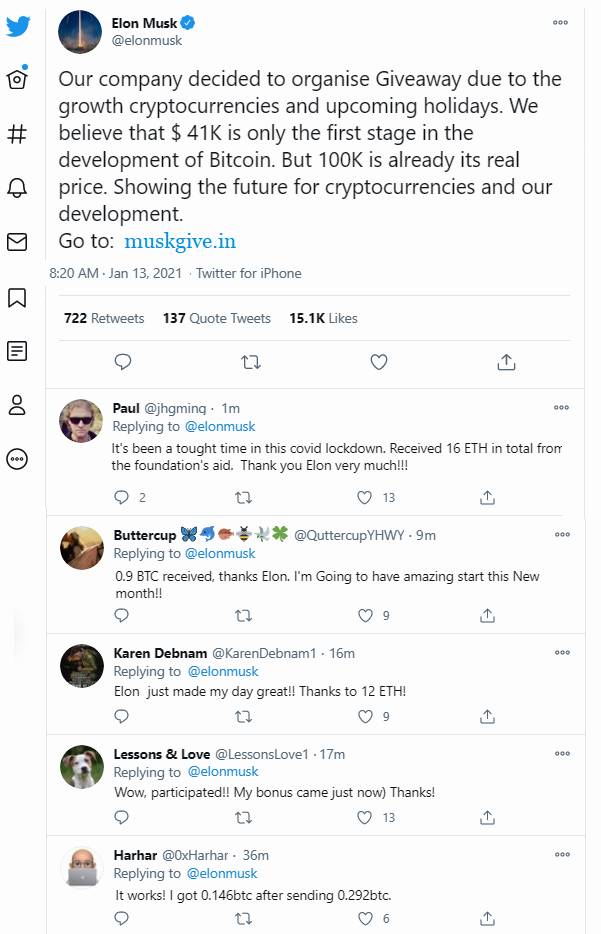Screen dimensions: 601x934
Task: Like the main Elon Musk tweet
Action: (x=379, y=362)
